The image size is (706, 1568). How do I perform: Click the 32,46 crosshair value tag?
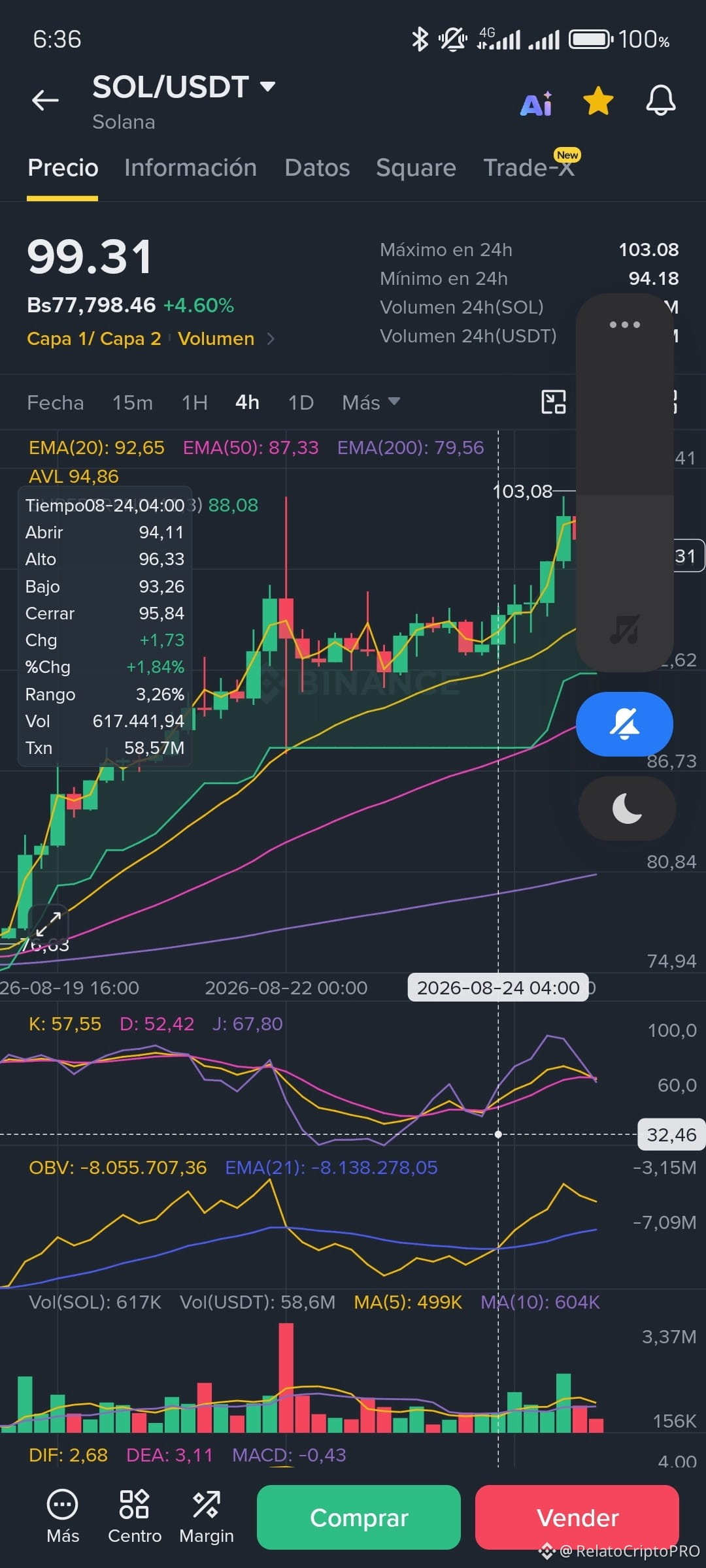point(671,1135)
